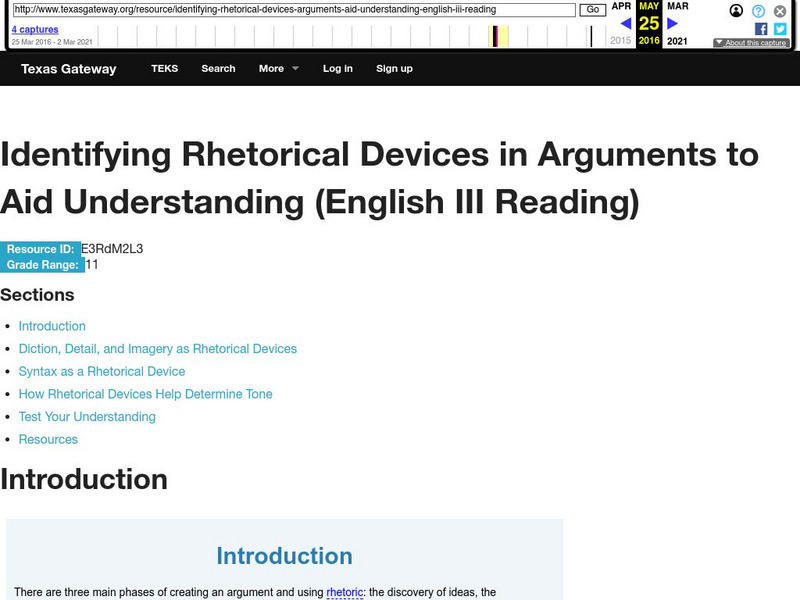This screenshot has height=600, width=800.
Task: Close the Wayback Machine toolbar
Action: click(x=780, y=11)
